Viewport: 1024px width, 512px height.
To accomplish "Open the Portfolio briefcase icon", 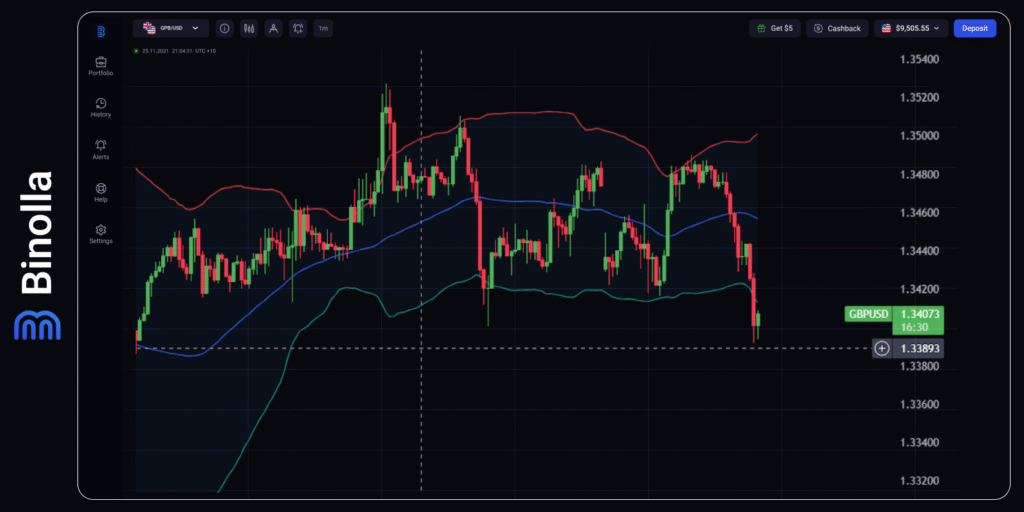I will click(101, 62).
